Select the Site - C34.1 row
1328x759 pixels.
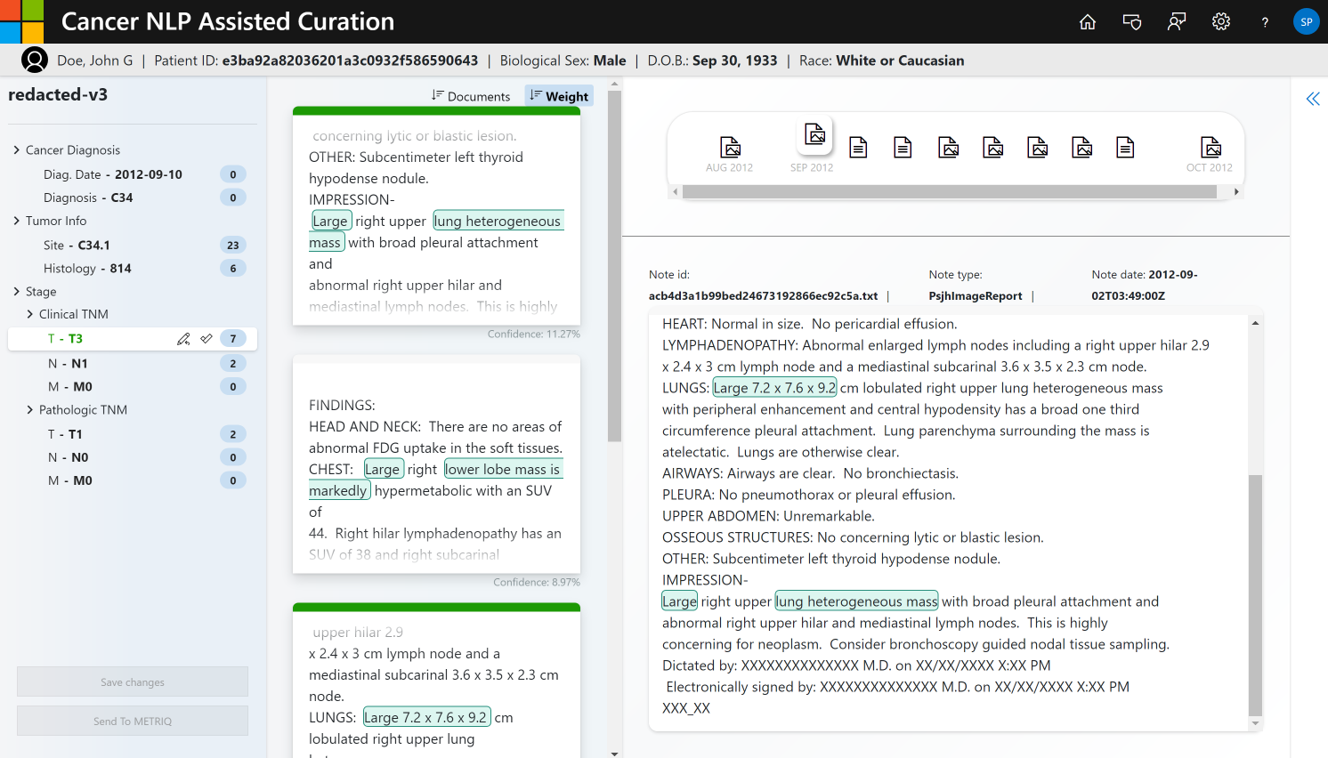[132, 245]
